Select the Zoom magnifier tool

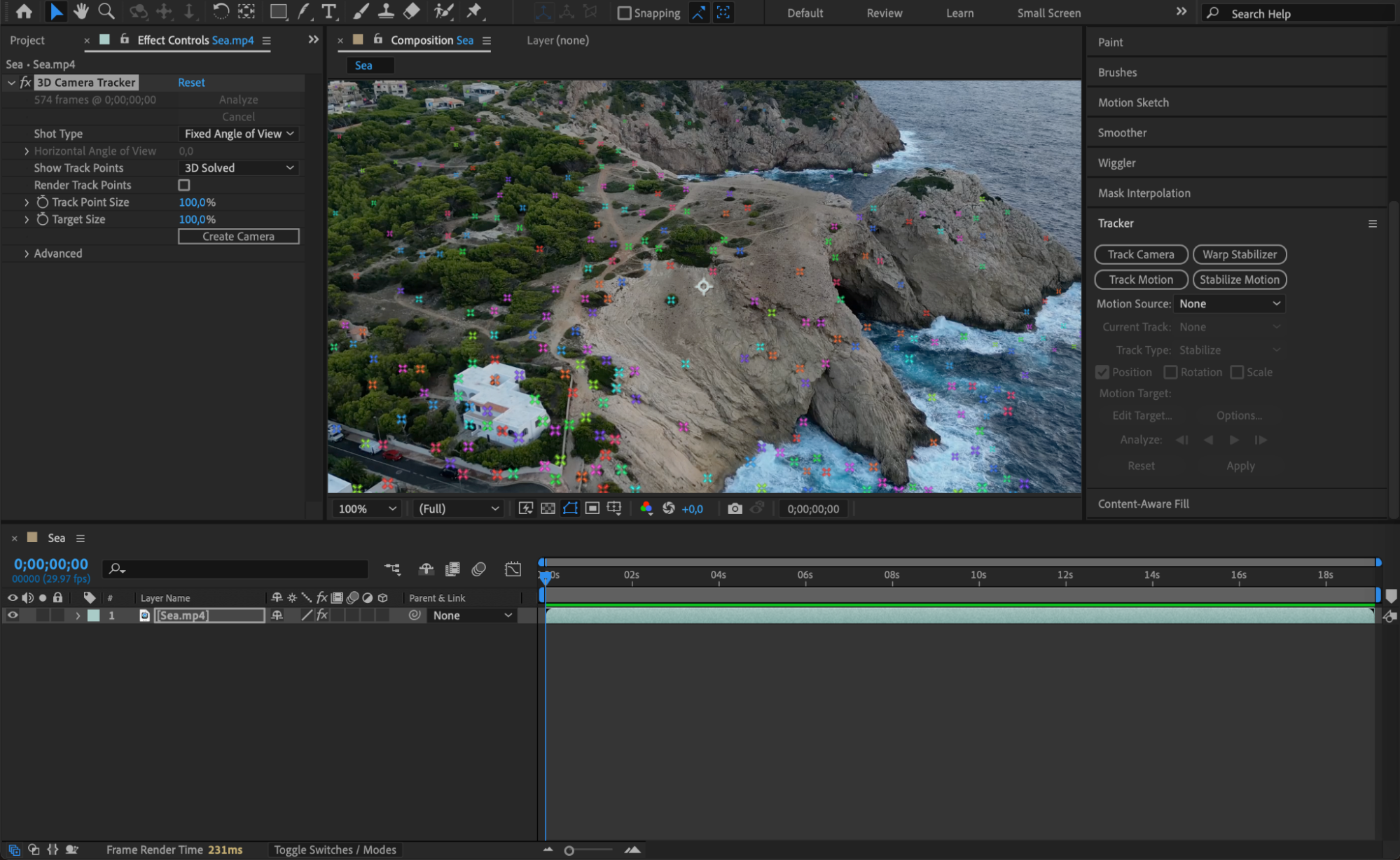106,11
